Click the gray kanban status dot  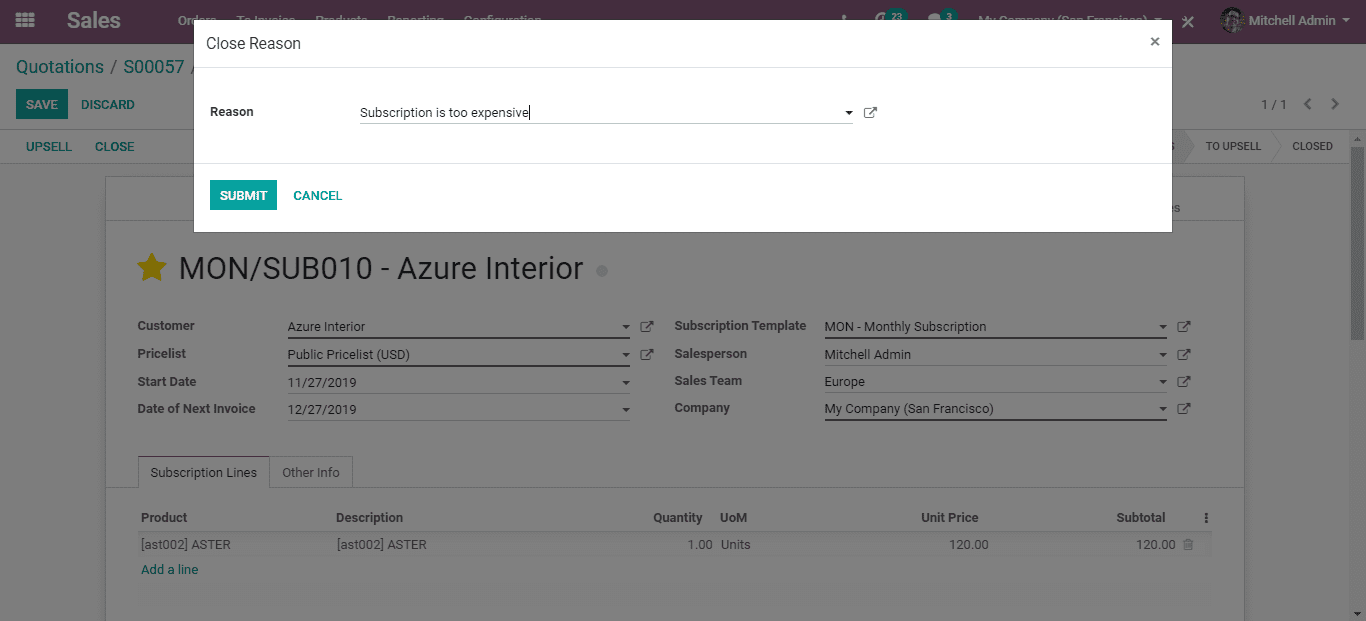coord(602,270)
